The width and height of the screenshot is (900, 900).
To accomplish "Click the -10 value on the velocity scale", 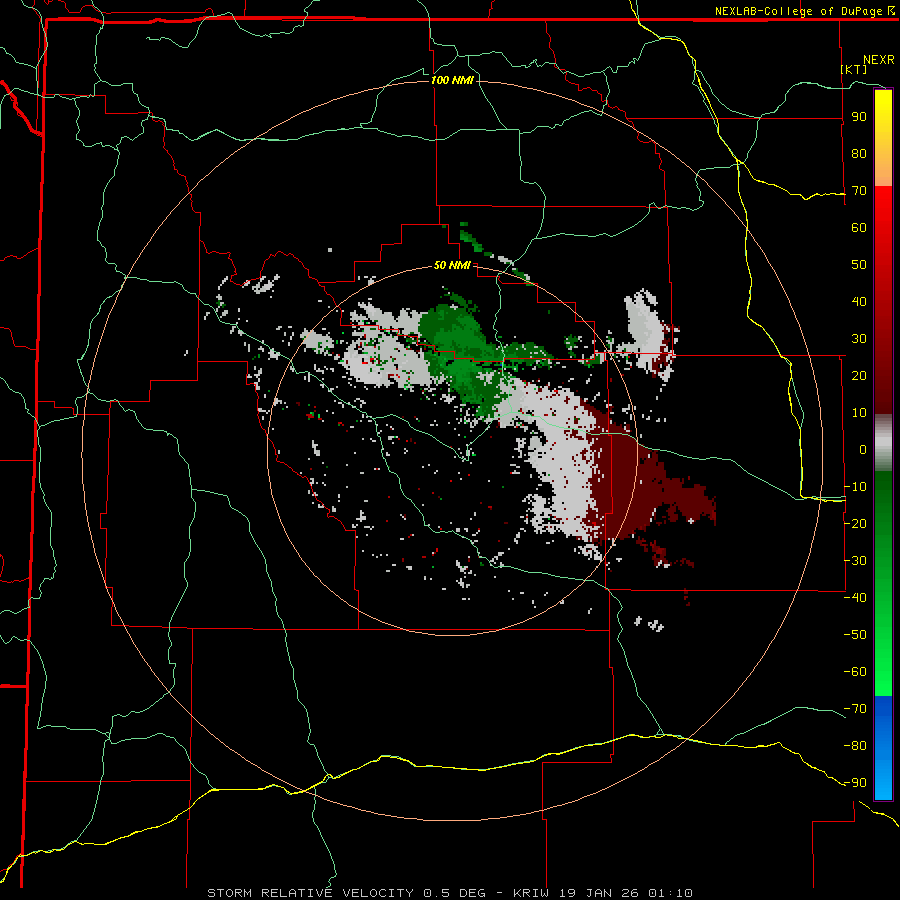I will pyautogui.click(x=855, y=487).
